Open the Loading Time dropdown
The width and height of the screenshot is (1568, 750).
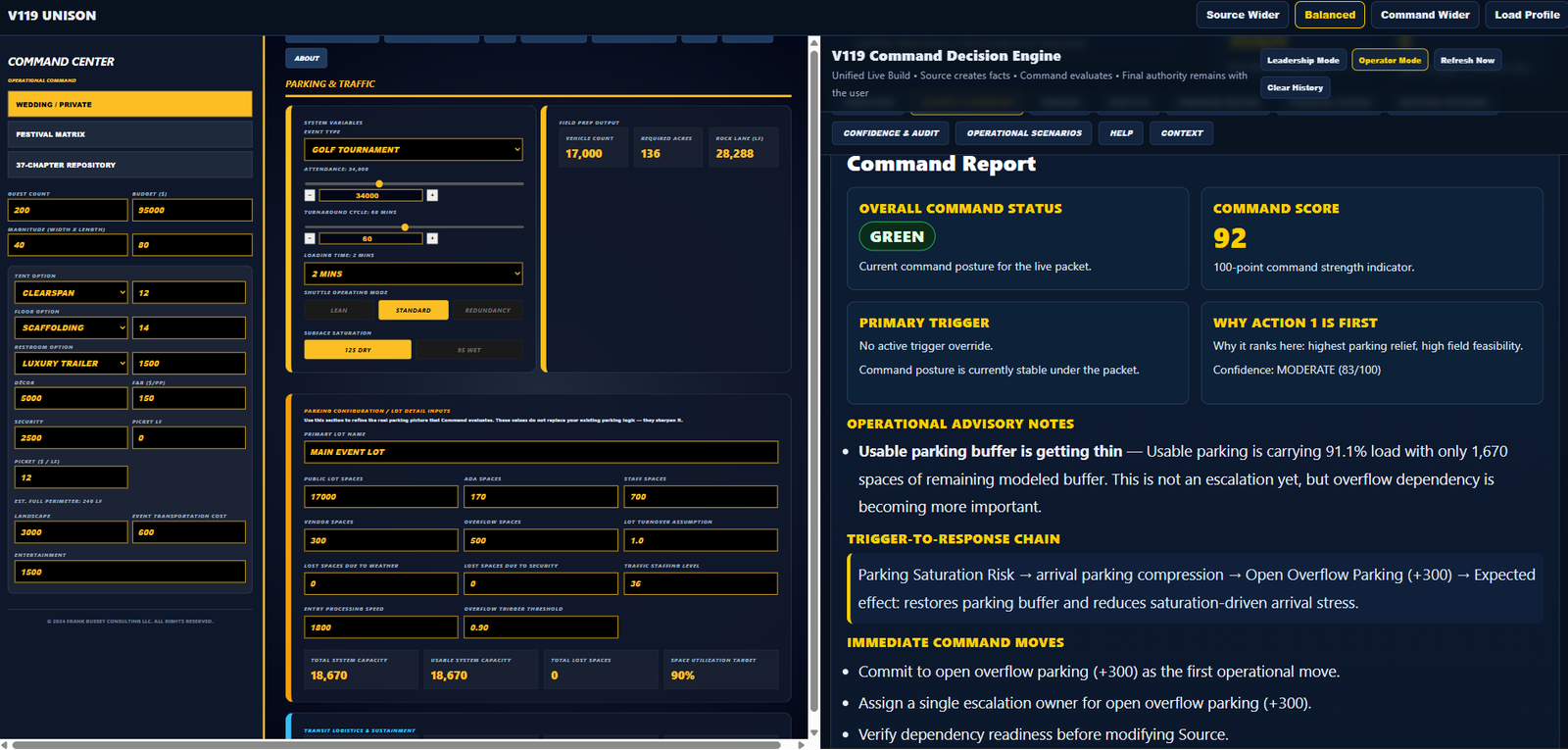click(414, 274)
